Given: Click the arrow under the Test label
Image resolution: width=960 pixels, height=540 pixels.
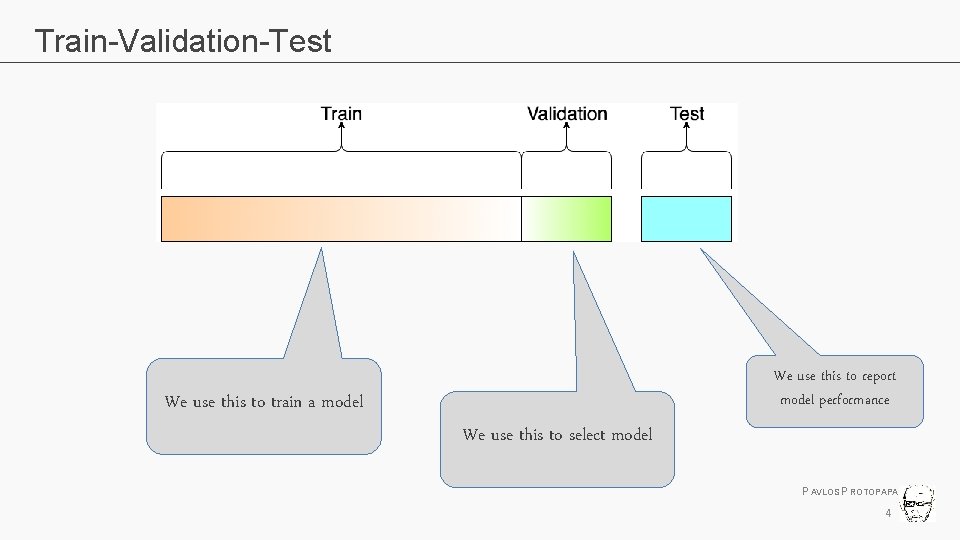Looking at the screenshot, I should coord(687,136).
